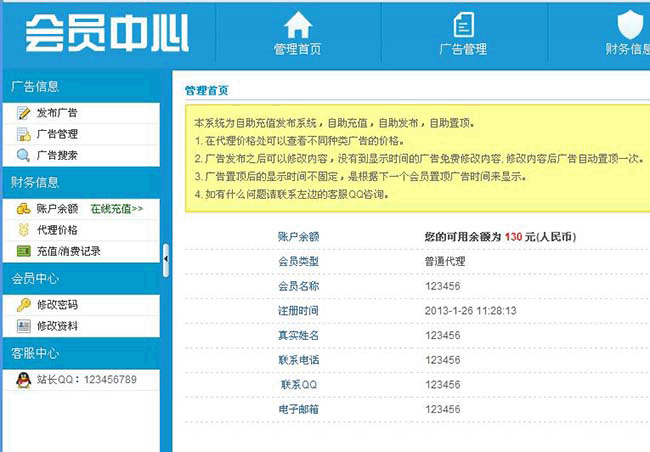Open 账户余额 in the sidebar
Image resolution: width=650 pixels, height=452 pixels.
point(57,209)
